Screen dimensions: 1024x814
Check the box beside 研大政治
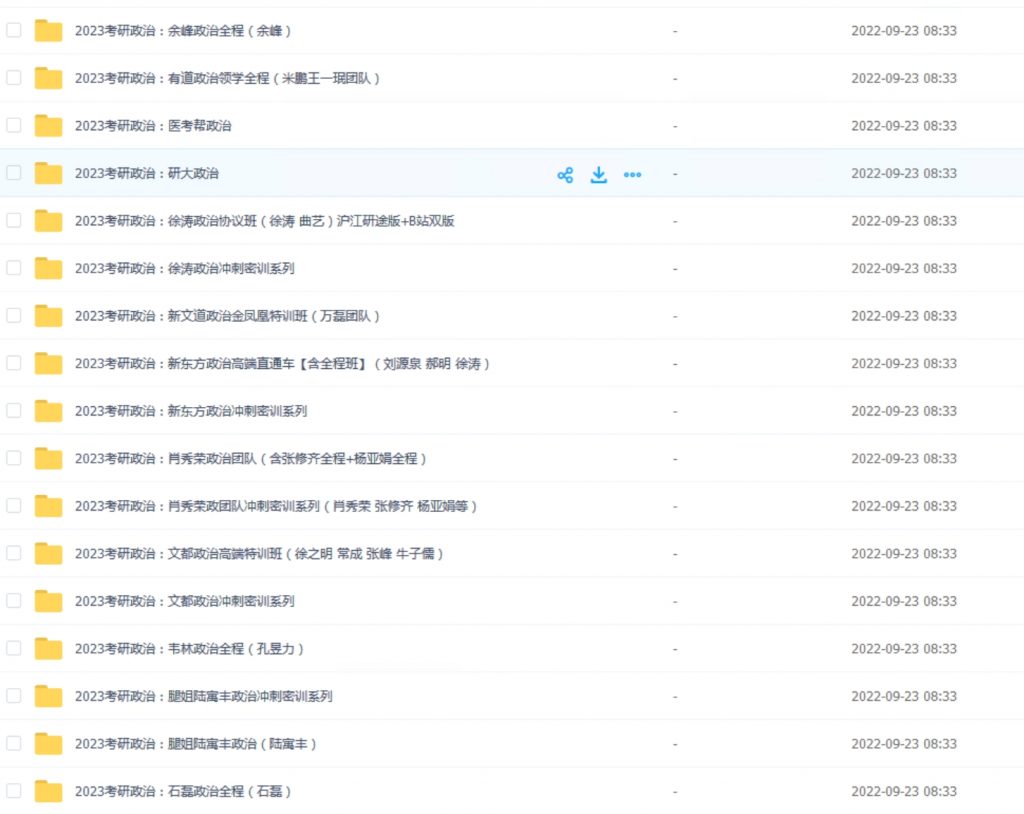point(14,172)
